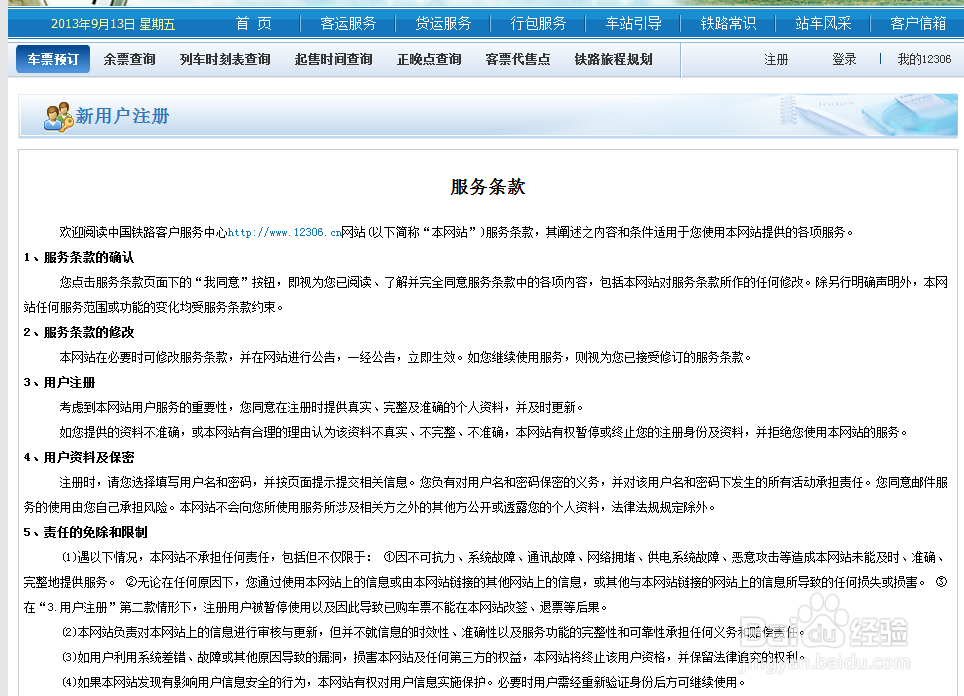Click the 注册 register link

click(776, 60)
